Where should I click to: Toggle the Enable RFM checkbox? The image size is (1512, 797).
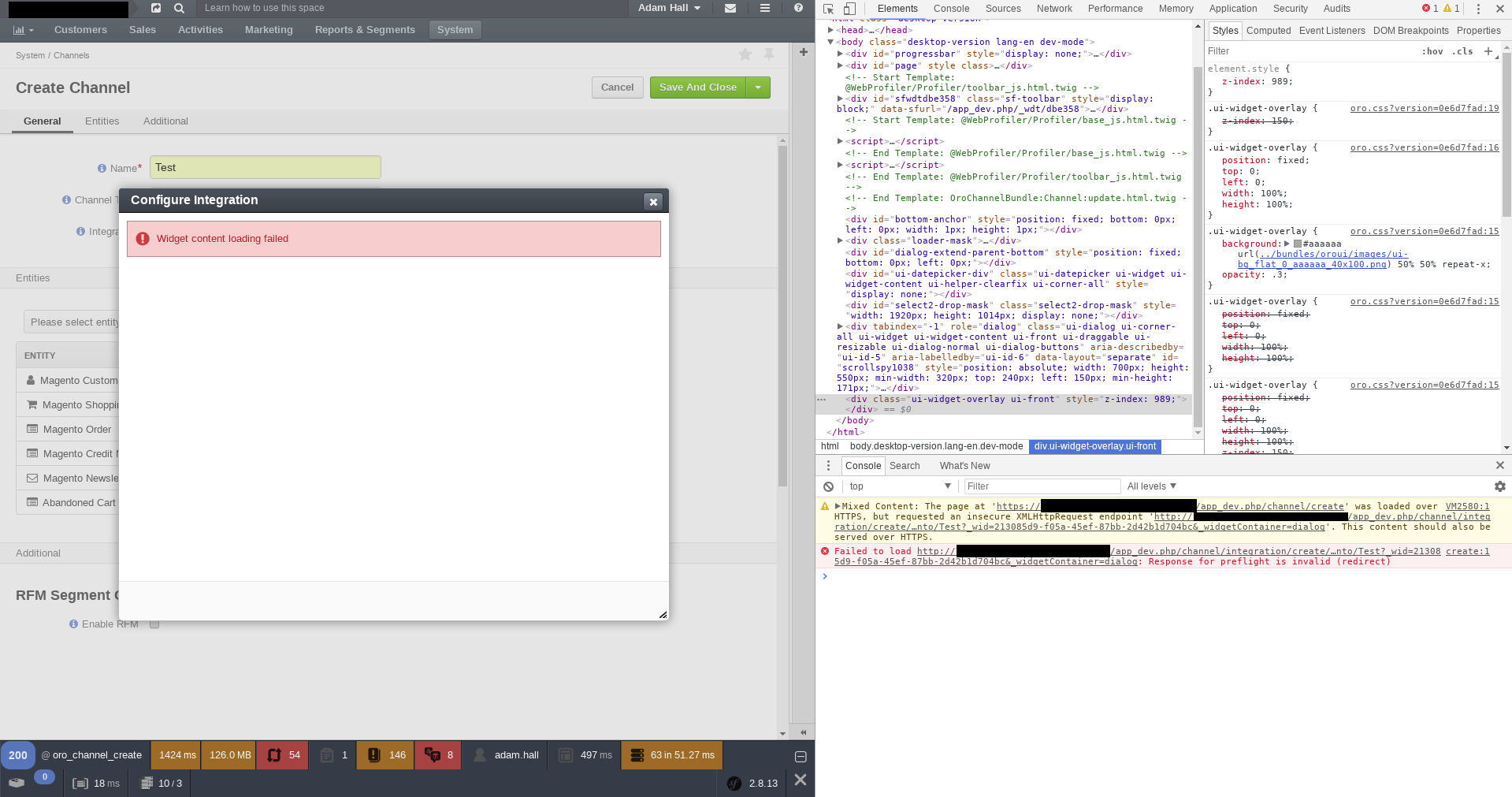pos(154,624)
